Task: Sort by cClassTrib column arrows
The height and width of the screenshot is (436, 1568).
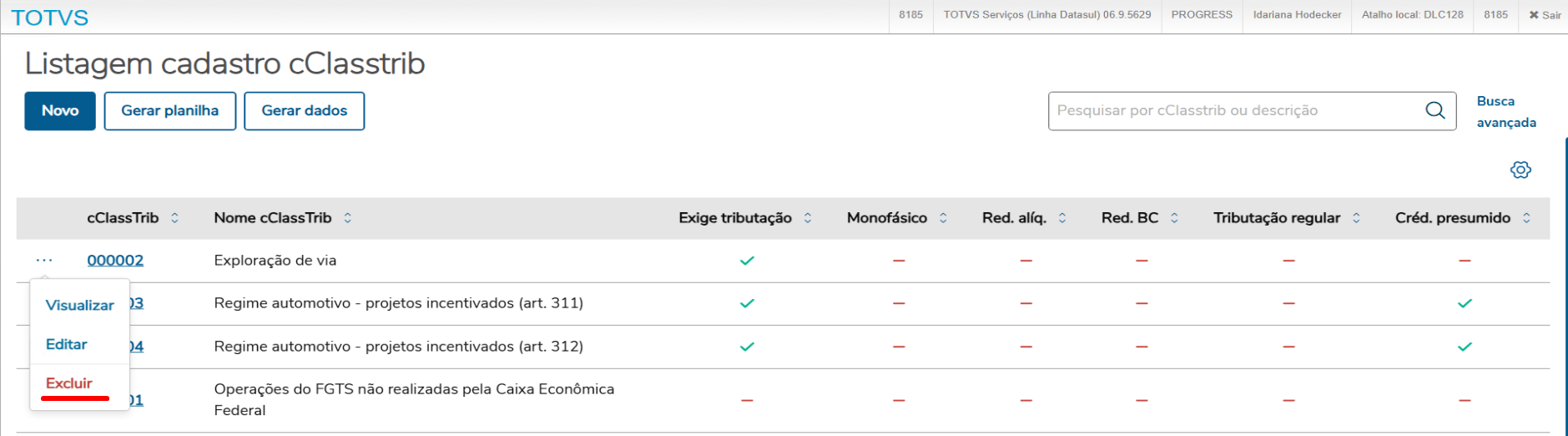Action: (x=174, y=218)
